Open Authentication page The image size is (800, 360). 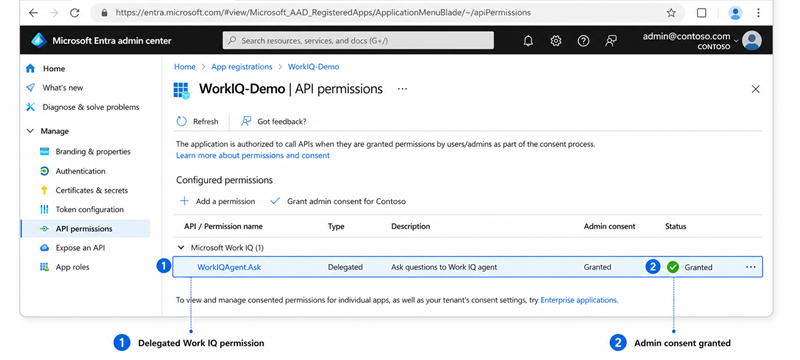point(80,171)
